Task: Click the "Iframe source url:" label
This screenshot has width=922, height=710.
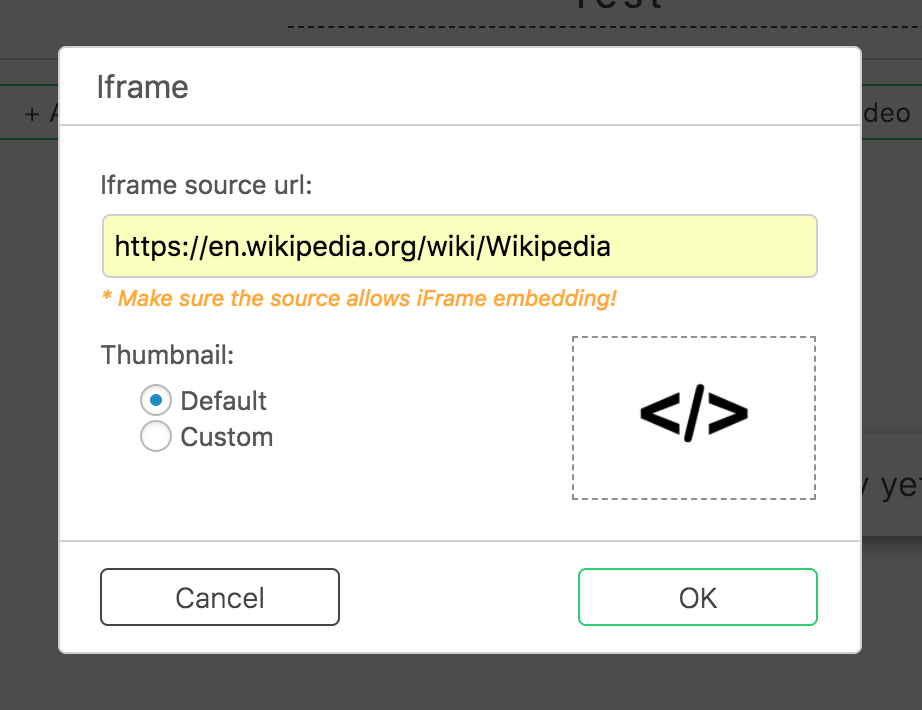Action: (x=206, y=185)
